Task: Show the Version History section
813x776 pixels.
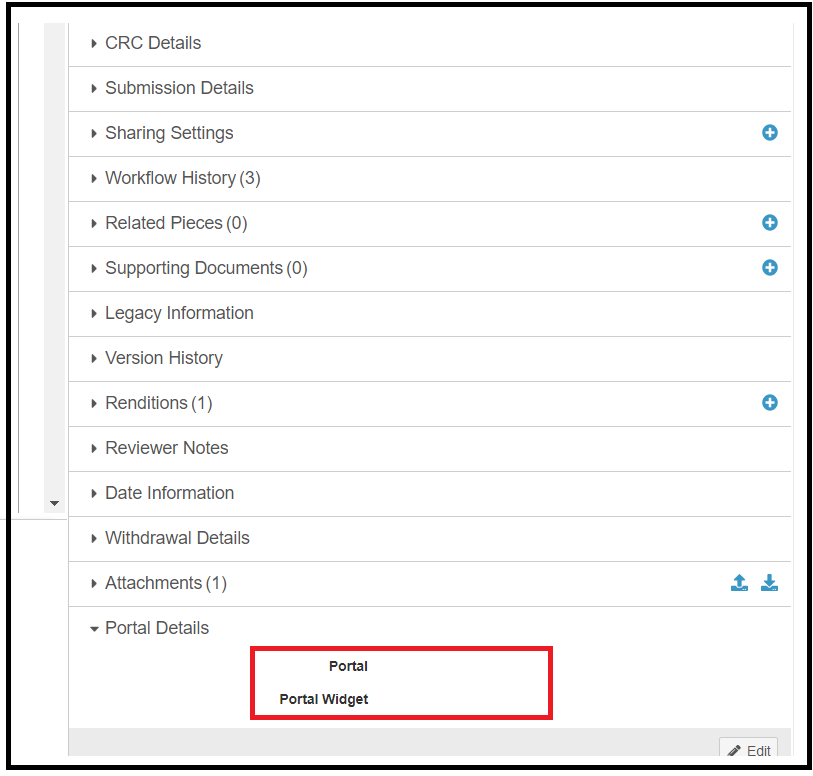Action: click(x=163, y=358)
